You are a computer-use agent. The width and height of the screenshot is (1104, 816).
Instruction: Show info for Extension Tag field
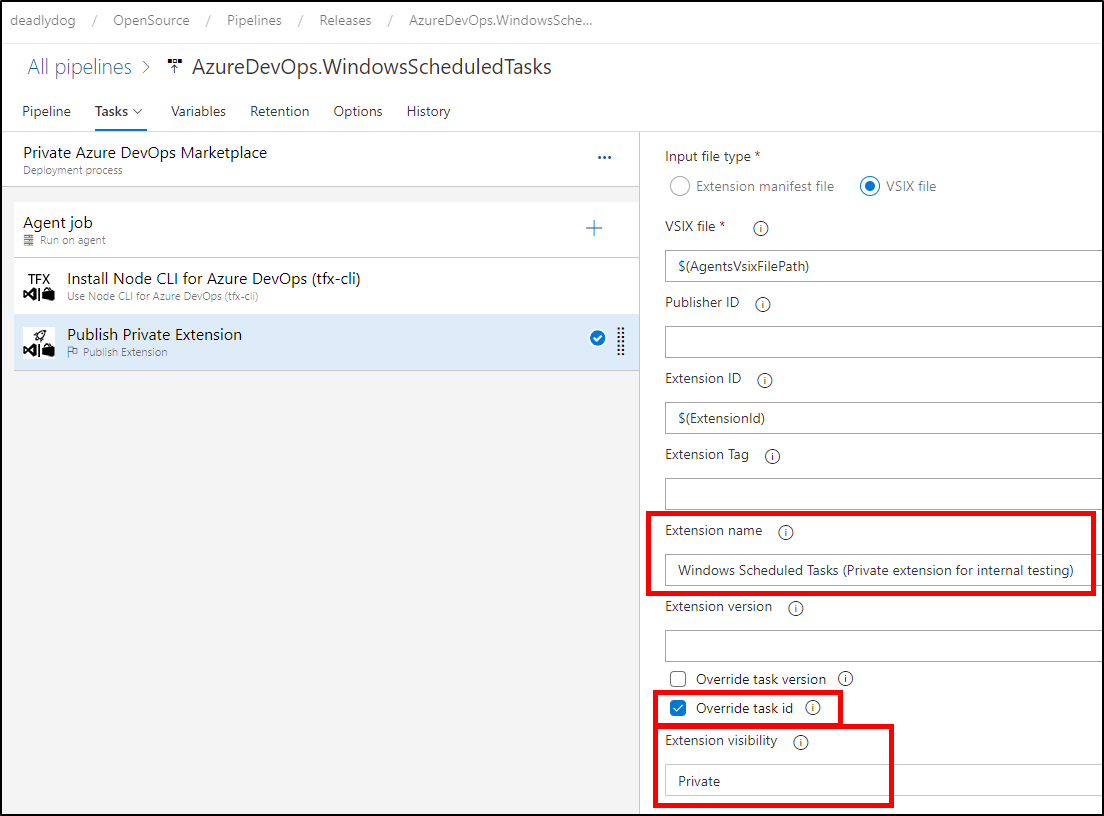pyautogui.click(x=772, y=456)
